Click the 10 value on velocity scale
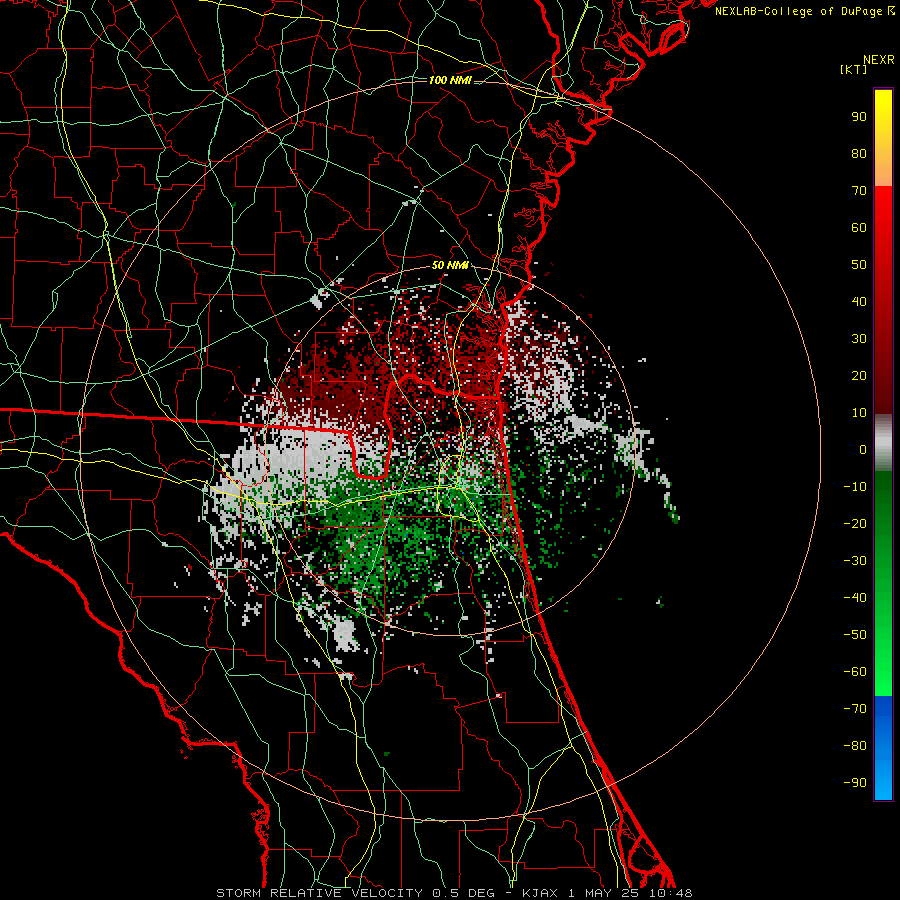 [x=859, y=413]
